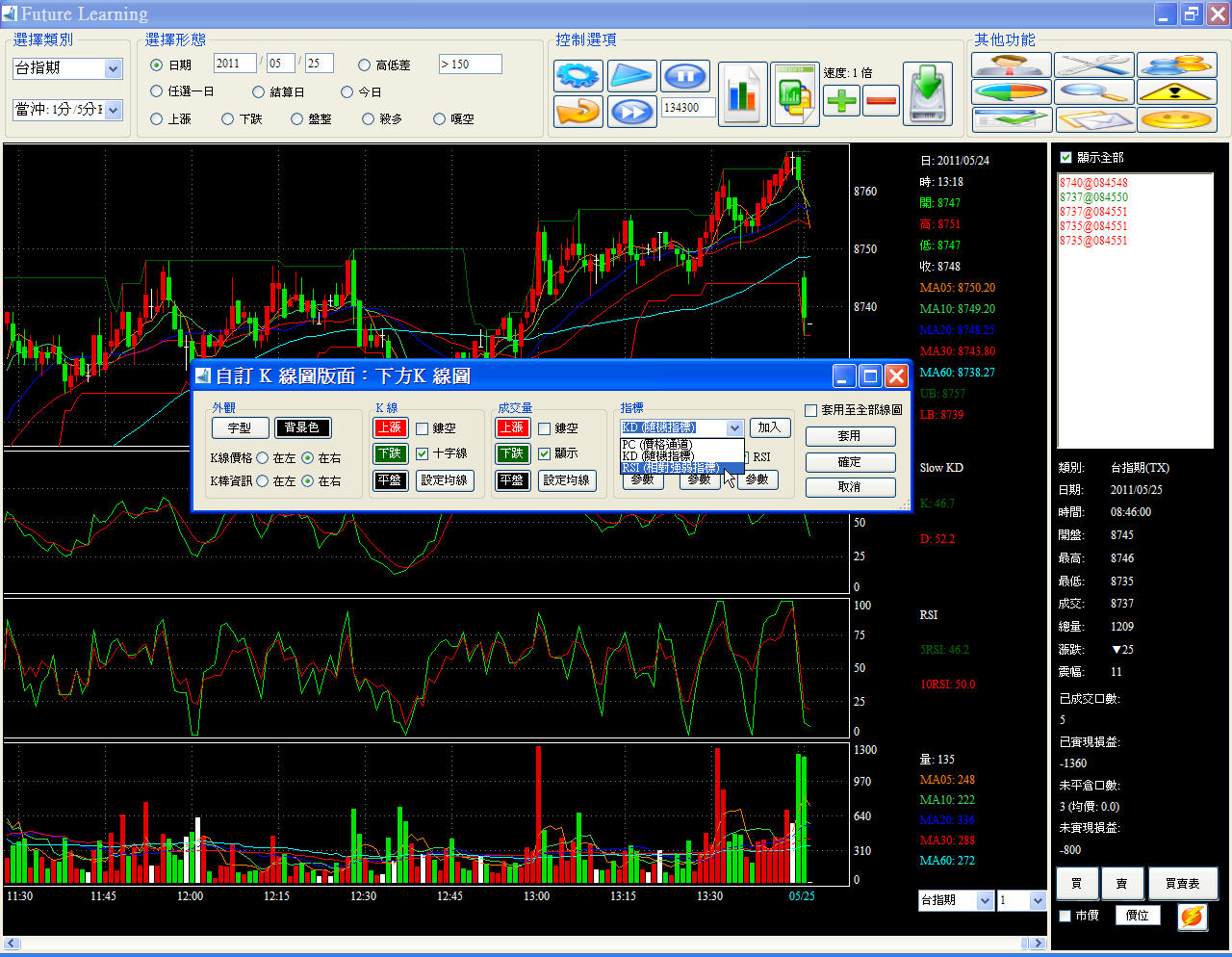
Task: Choose the 結算日 radio option
Action: pyautogui.click(x=259, y=92)
